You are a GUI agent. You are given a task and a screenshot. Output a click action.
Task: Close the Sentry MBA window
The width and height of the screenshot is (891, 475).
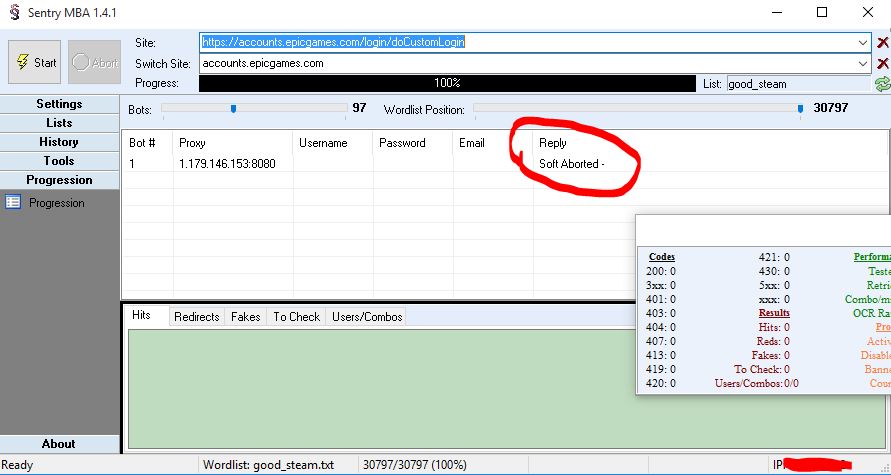[868, 12]
